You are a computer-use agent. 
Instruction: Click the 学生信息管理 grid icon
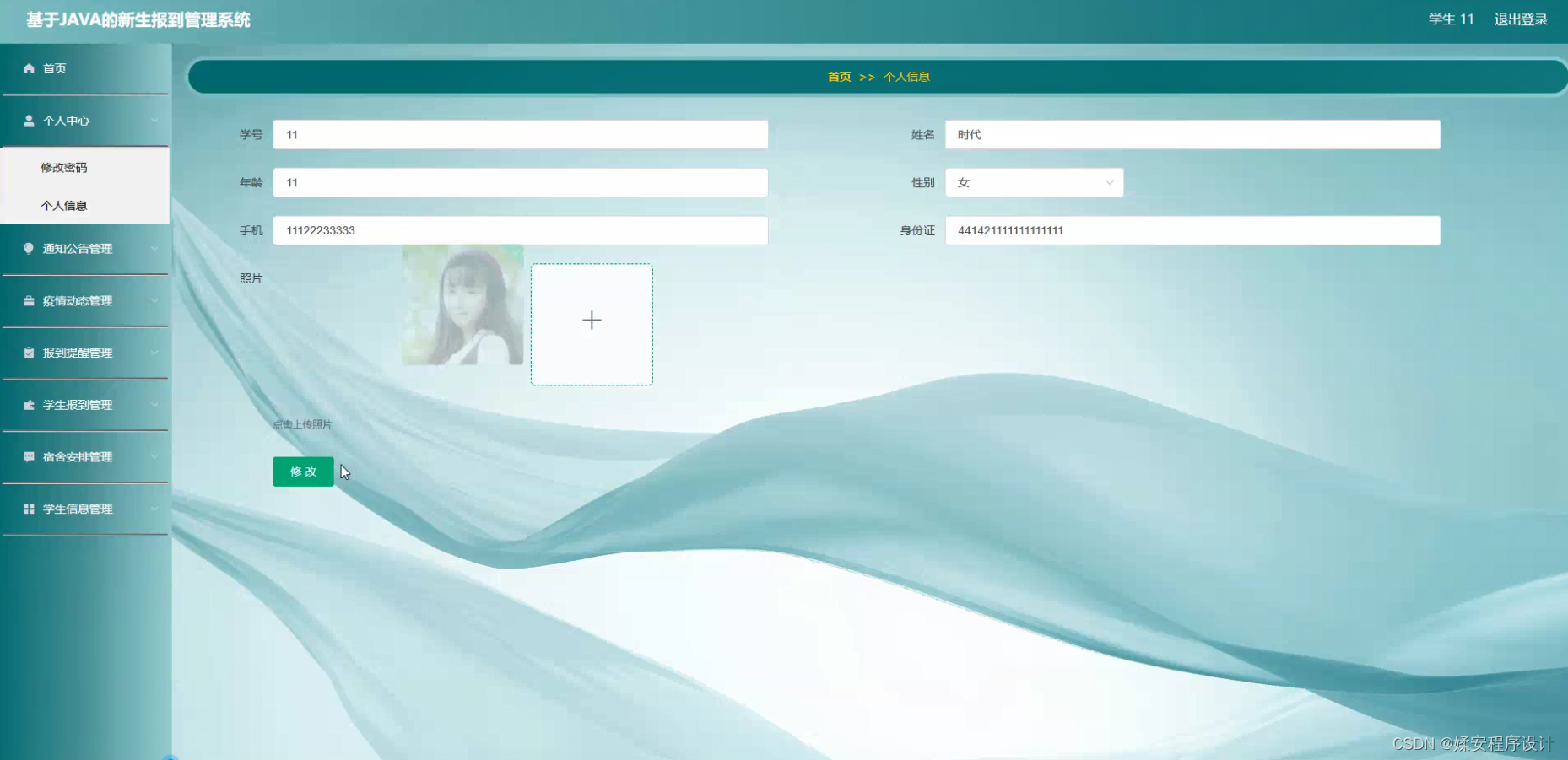[28, 509]
